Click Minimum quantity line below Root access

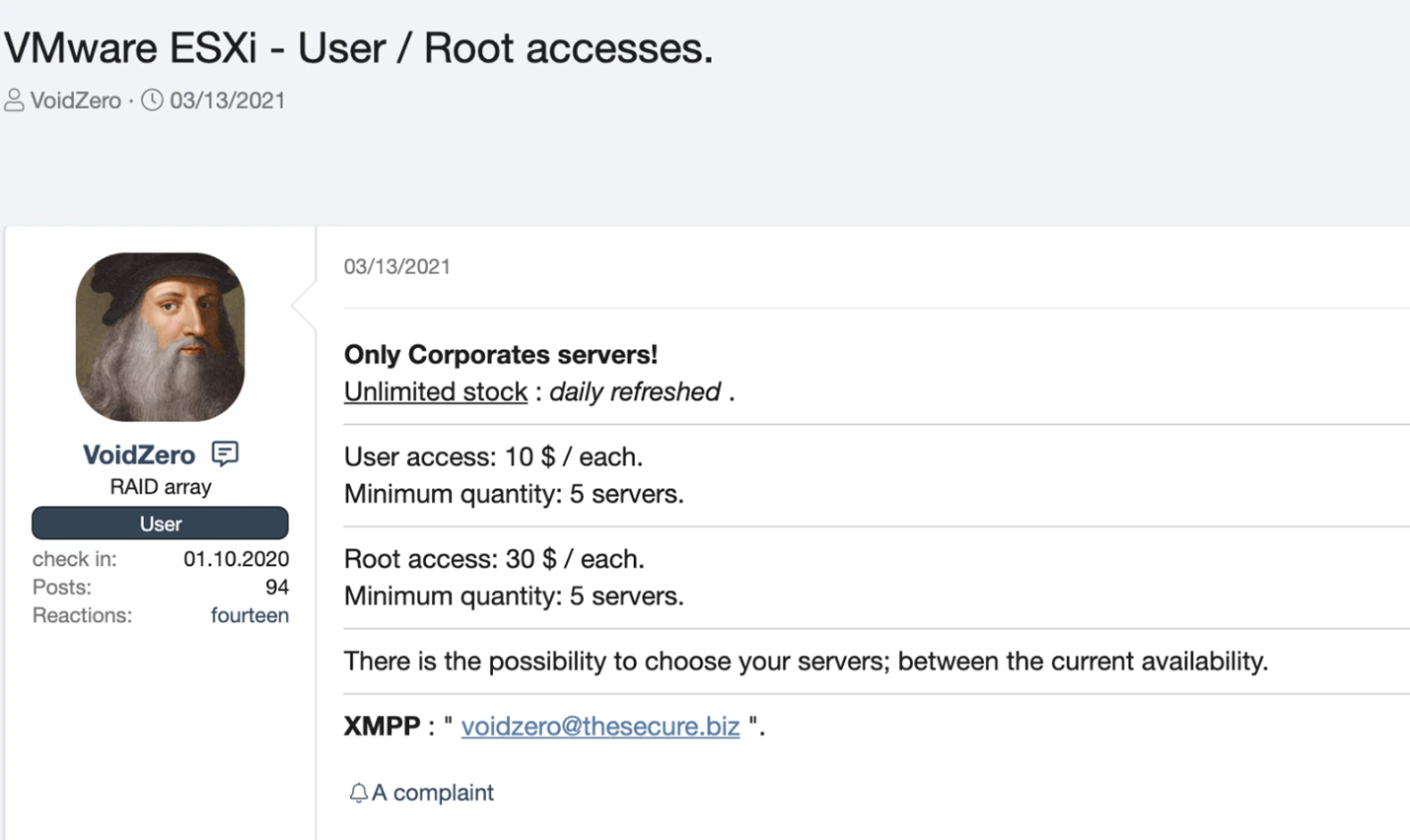[x=514, y=596]
